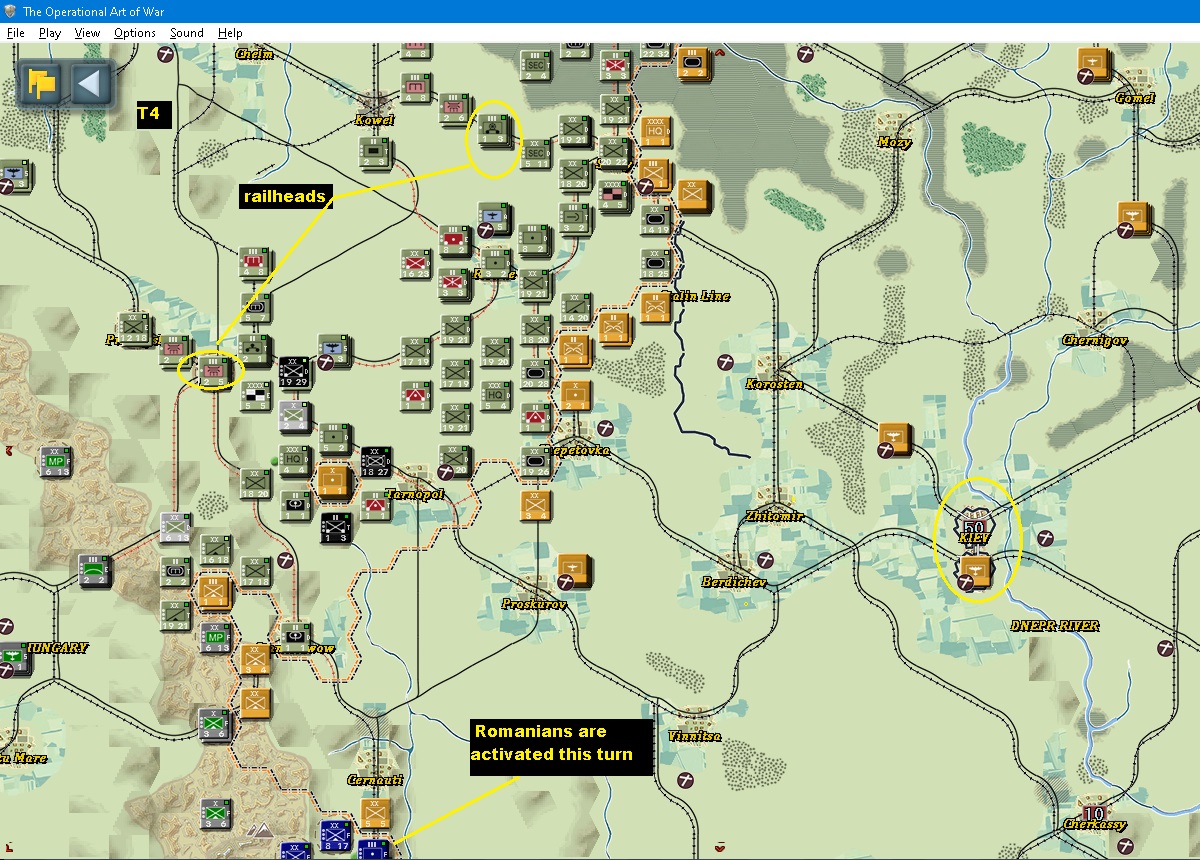
Task: Click the Berdichev city label
Action: pyautogui.click(x=733, y=582)
